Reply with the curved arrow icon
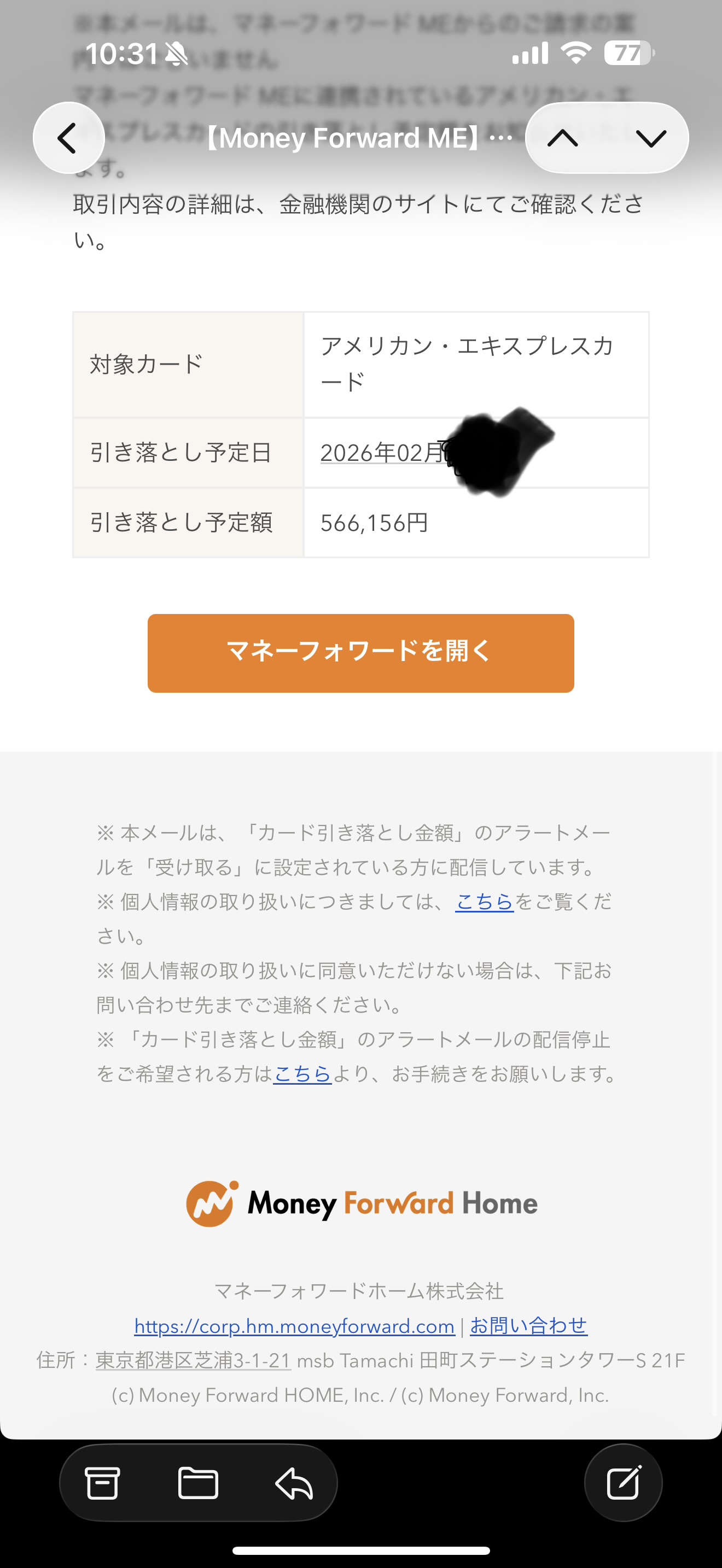The image size is (722, 1568). [x=294, y=1483]
